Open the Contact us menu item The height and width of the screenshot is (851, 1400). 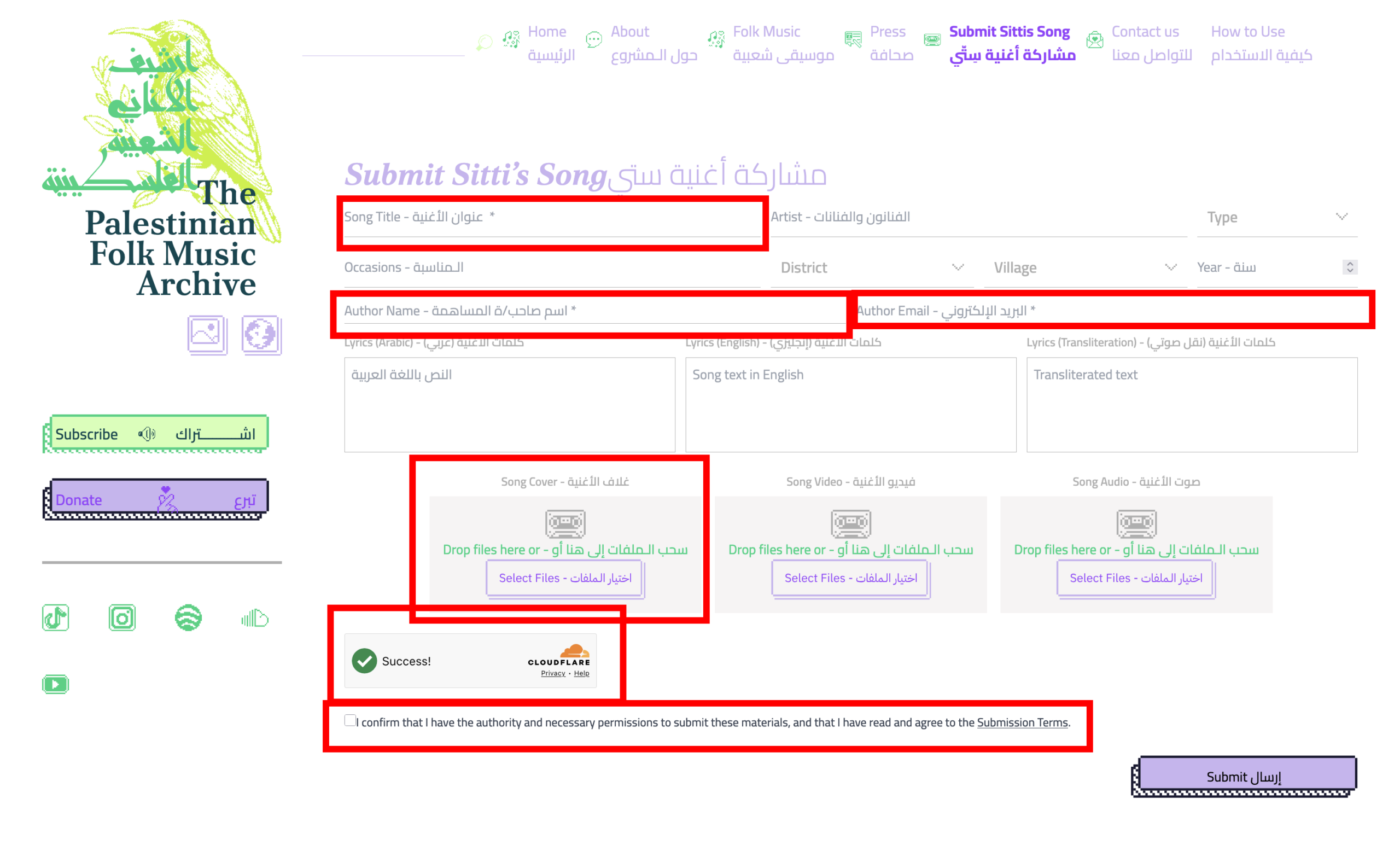click(x=1151, y=43)
